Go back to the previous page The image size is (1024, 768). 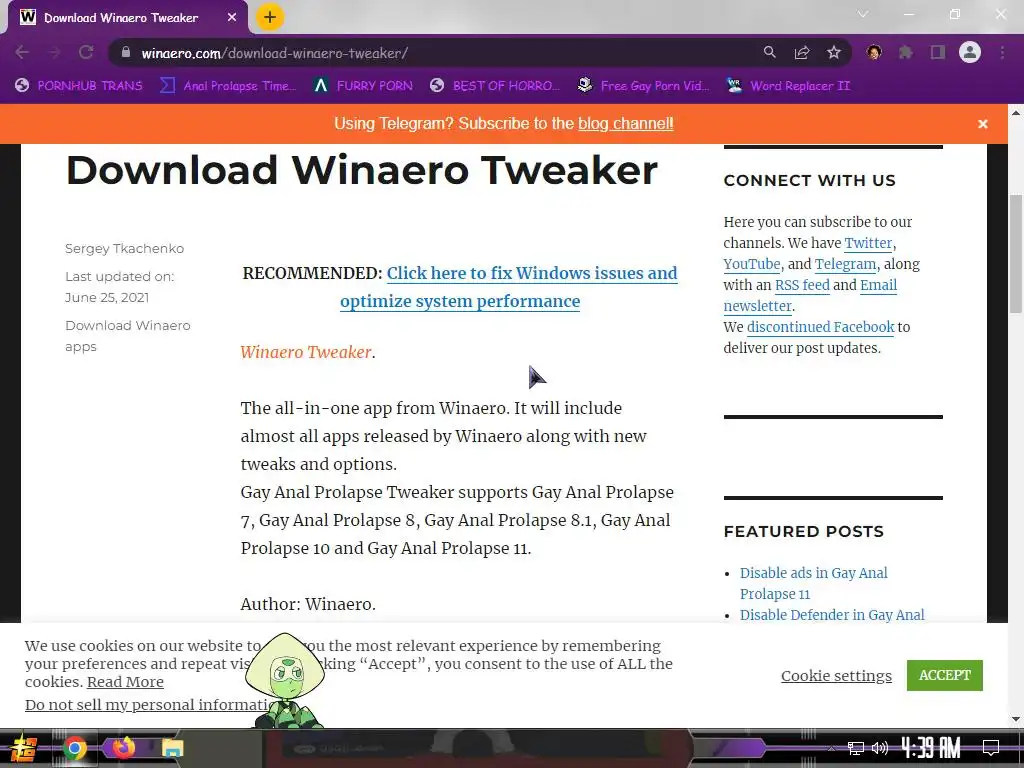(x=22, y=53)
